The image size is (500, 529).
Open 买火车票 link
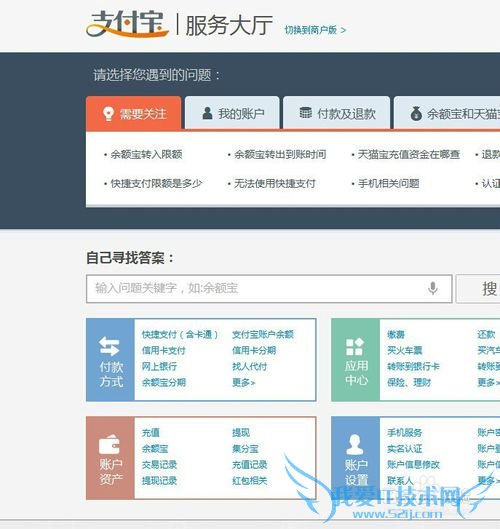pyautogui.click(x=405, y=351)
